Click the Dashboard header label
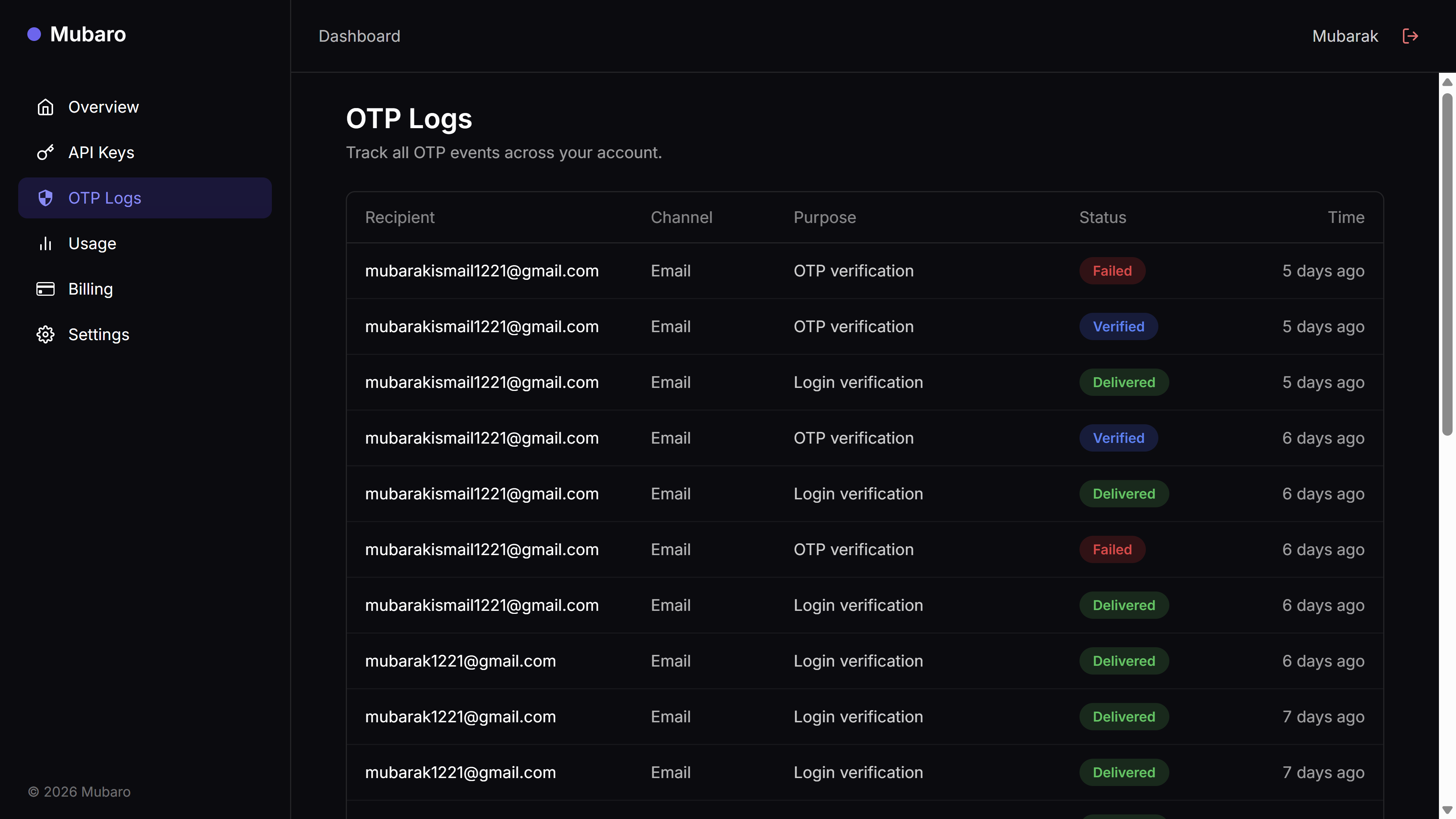1456x819 pixels. (x=359, y=36)
